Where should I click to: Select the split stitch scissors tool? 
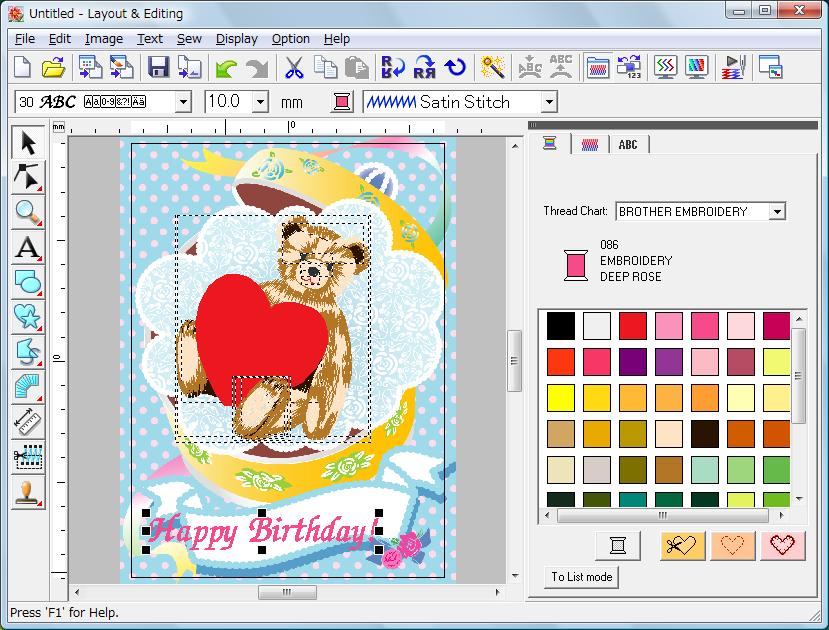pyautogui.click(x=28, y=457)
